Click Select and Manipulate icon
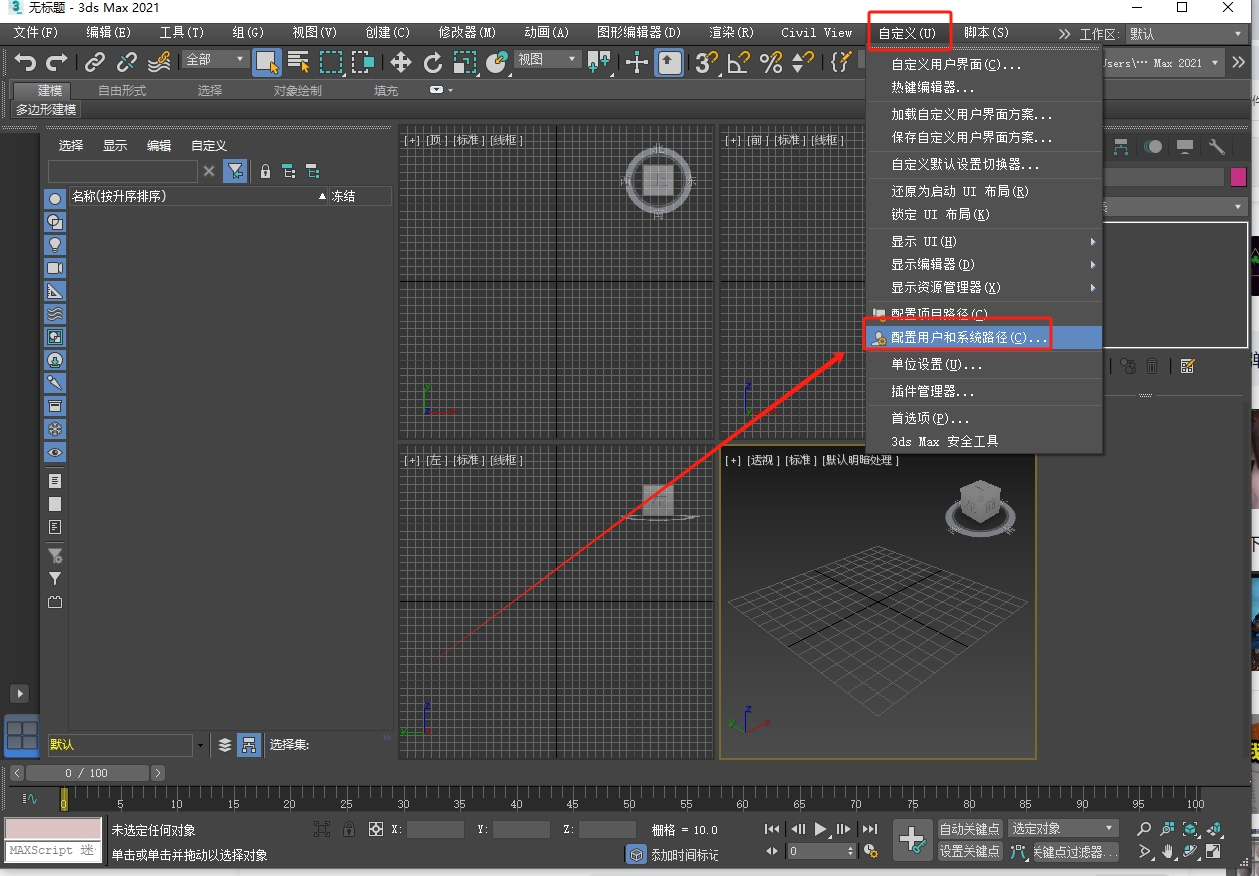 [637, 63]
